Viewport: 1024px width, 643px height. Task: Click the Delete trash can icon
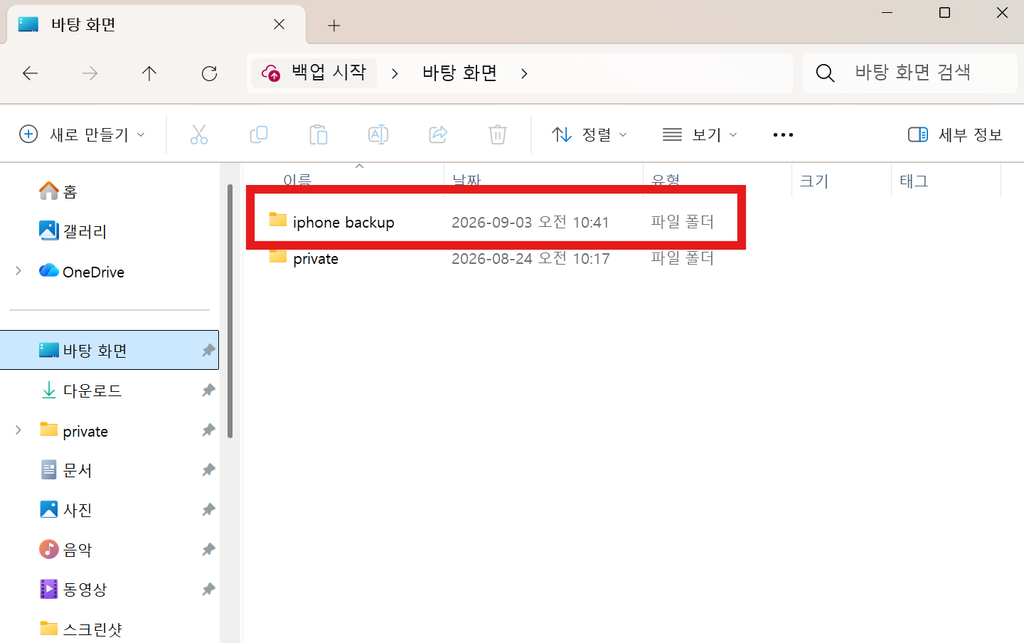498,134
